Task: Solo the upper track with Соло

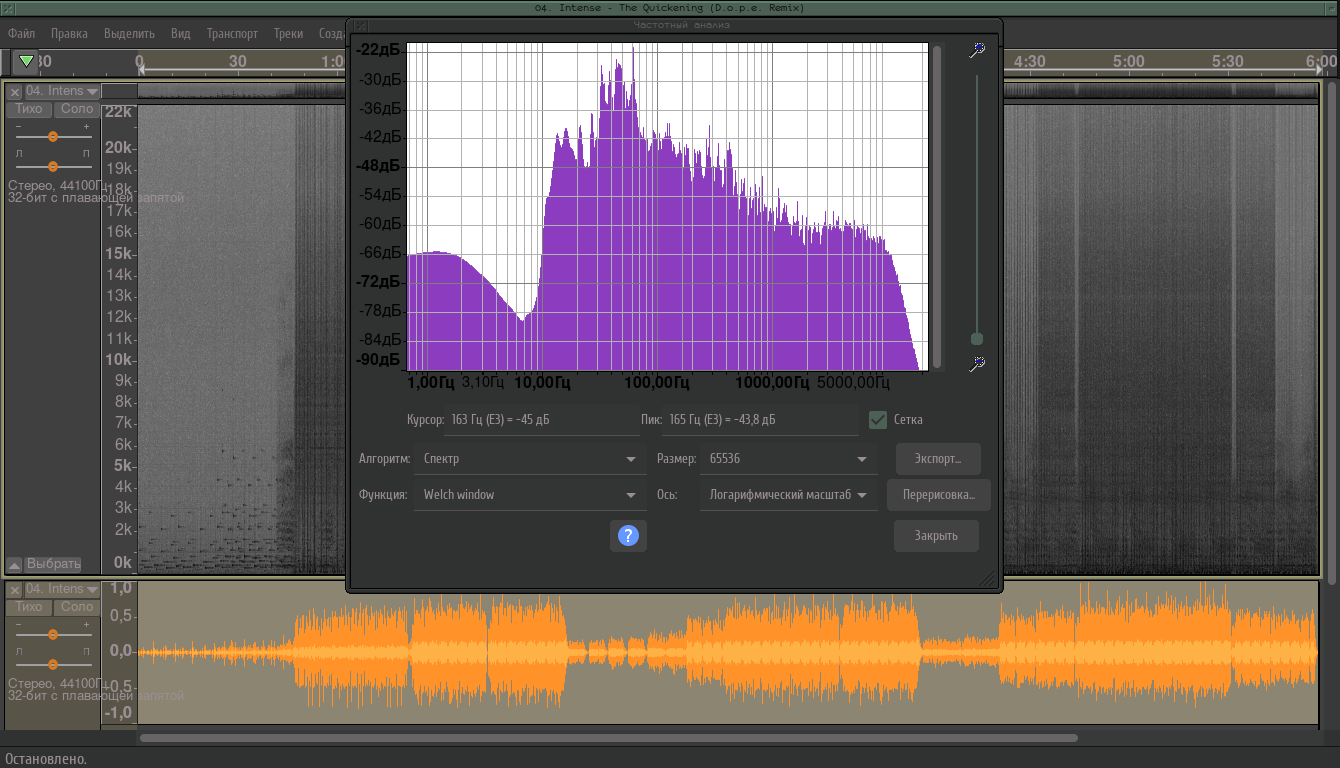Action: point(77,109)
